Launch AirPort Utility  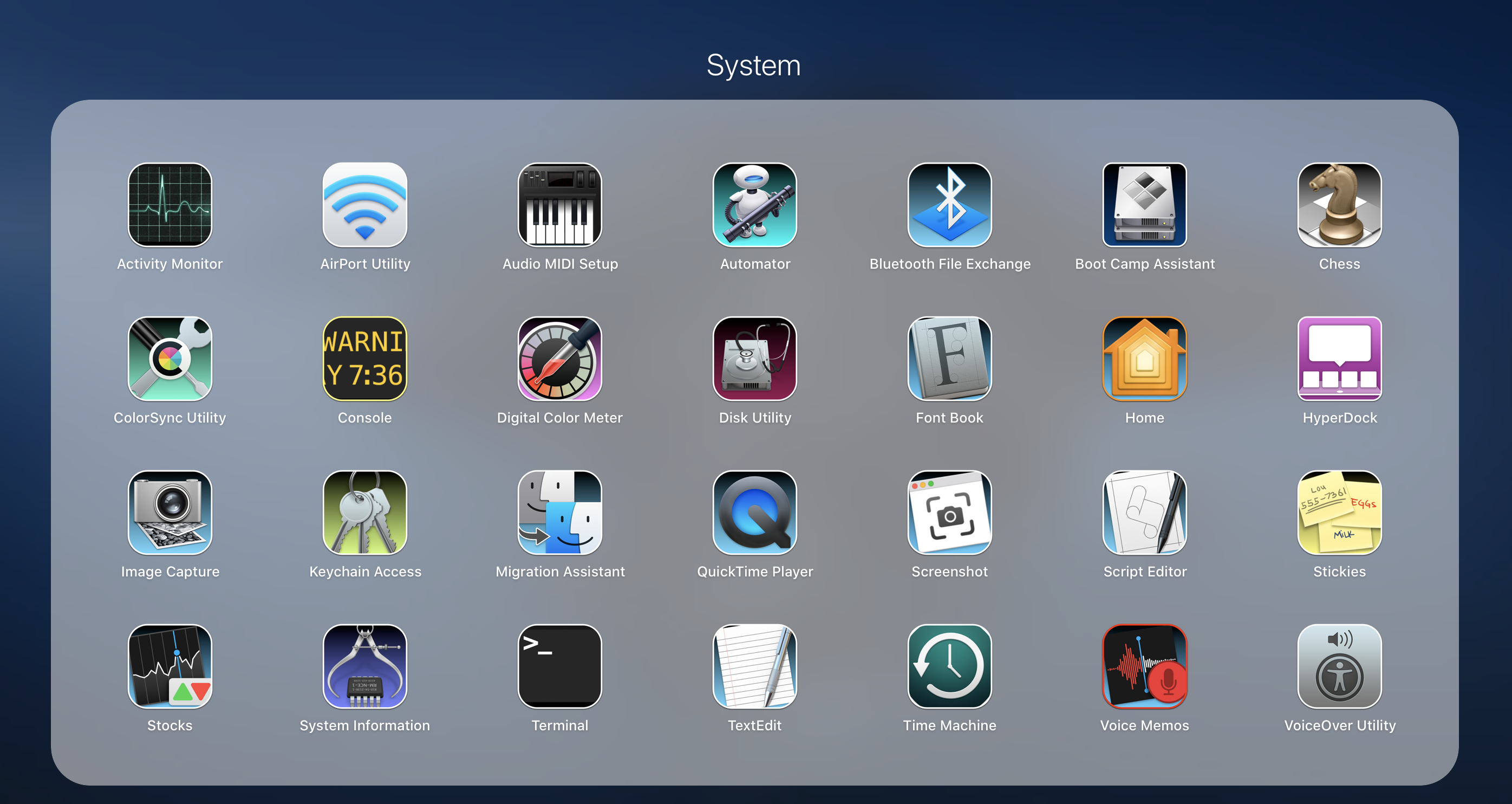pos(364,205)
